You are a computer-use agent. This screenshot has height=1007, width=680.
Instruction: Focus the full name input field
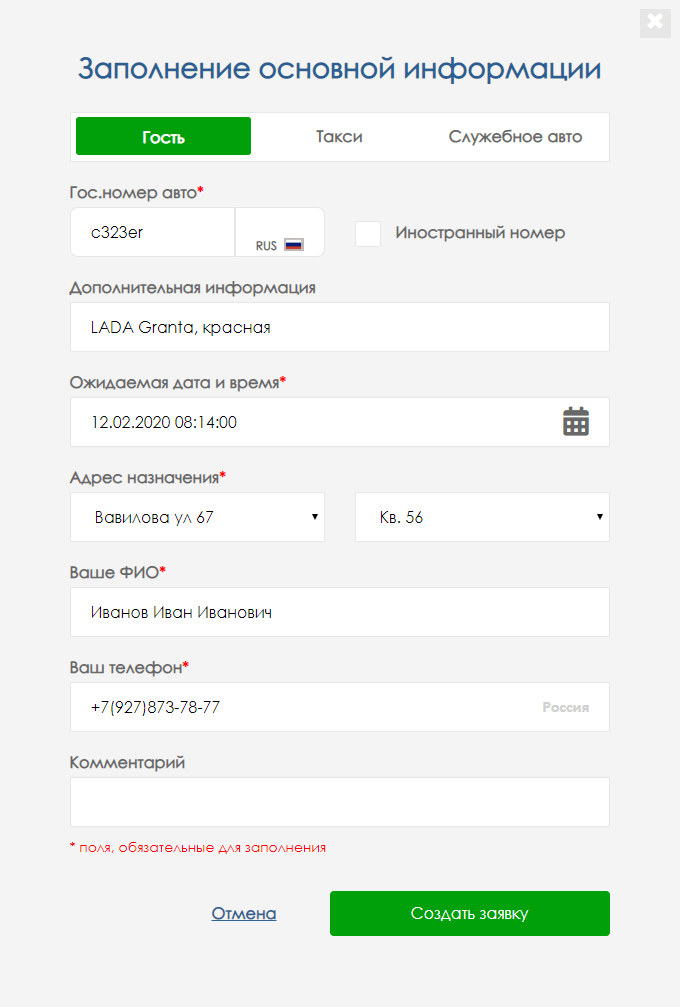point(339,612)
